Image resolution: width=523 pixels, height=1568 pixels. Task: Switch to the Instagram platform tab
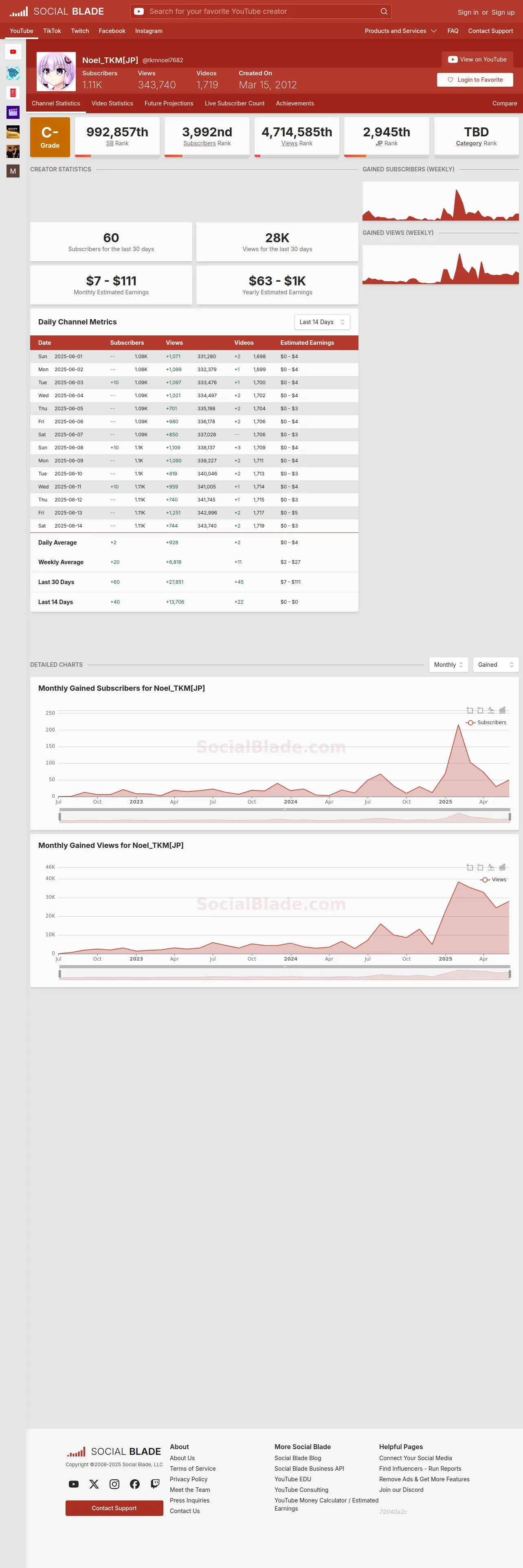point(149,31)
